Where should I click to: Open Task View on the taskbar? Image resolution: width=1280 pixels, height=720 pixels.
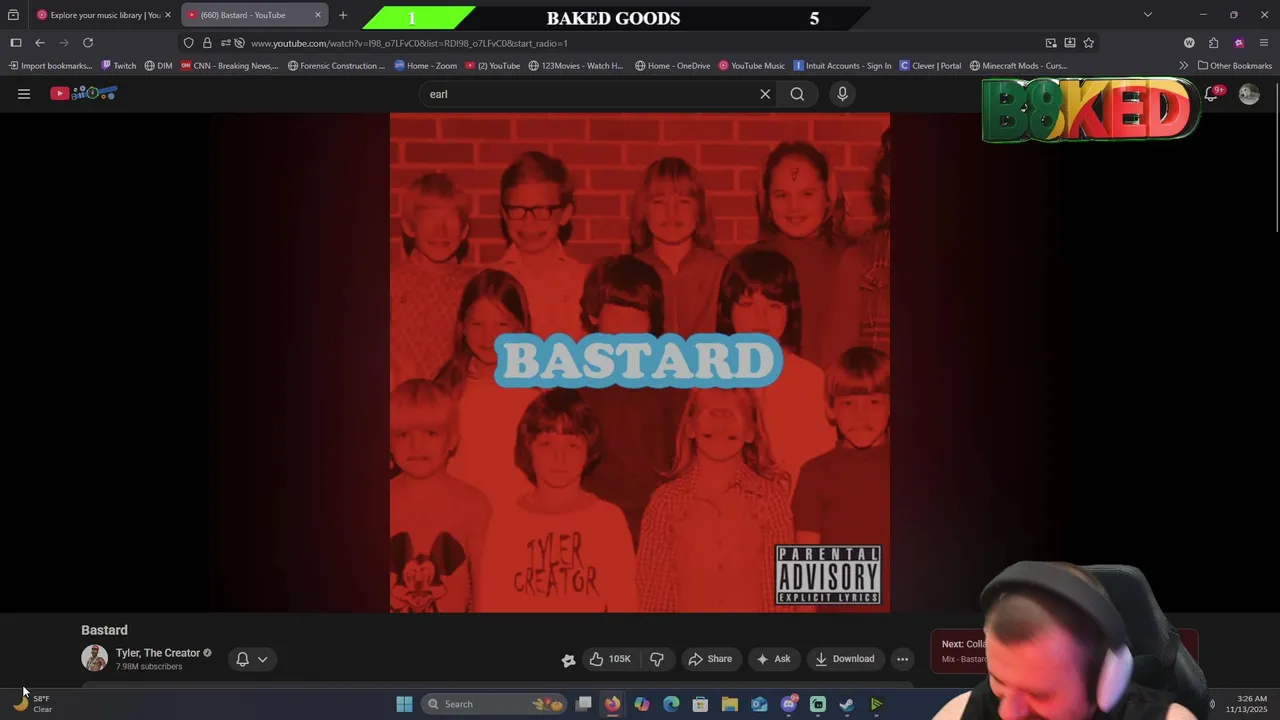pos(584,704)
